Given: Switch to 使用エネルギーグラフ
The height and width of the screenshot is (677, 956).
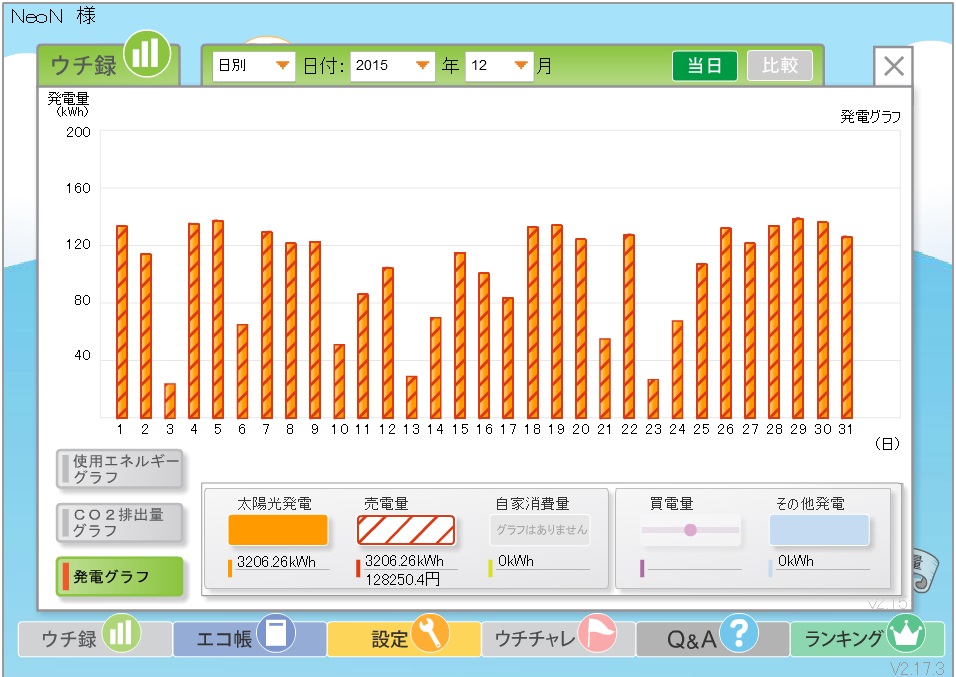Looking at the screenshot, I should (x=120, y=469).
